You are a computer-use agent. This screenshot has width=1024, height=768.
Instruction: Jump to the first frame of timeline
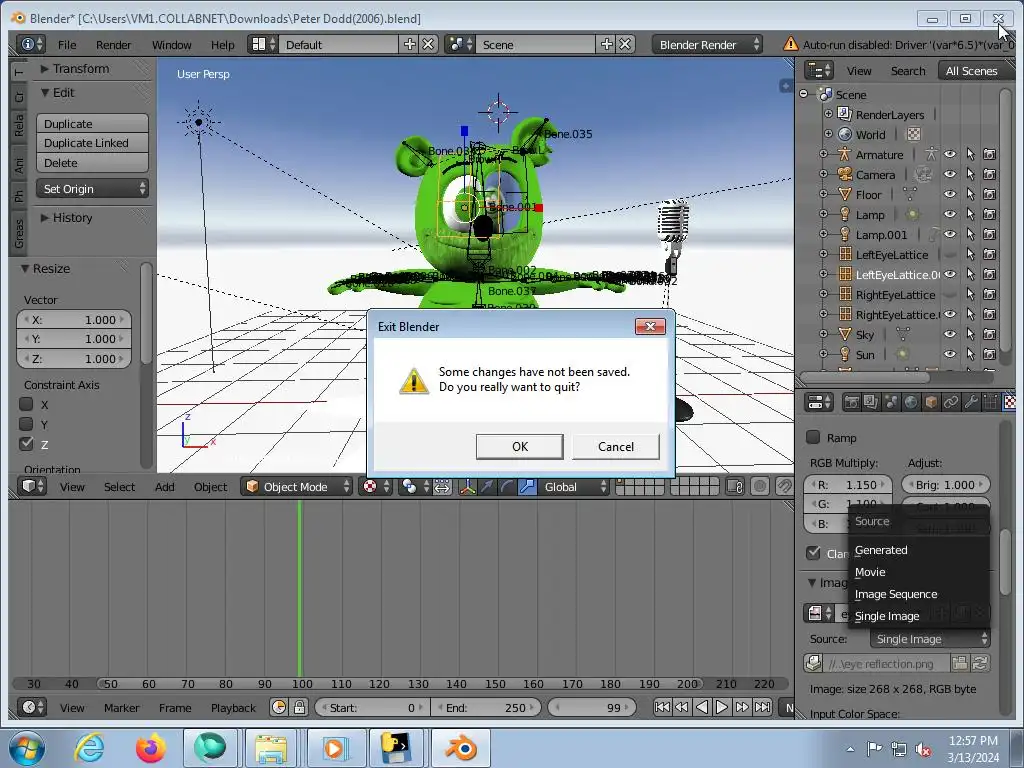click(x=662, y=707)
